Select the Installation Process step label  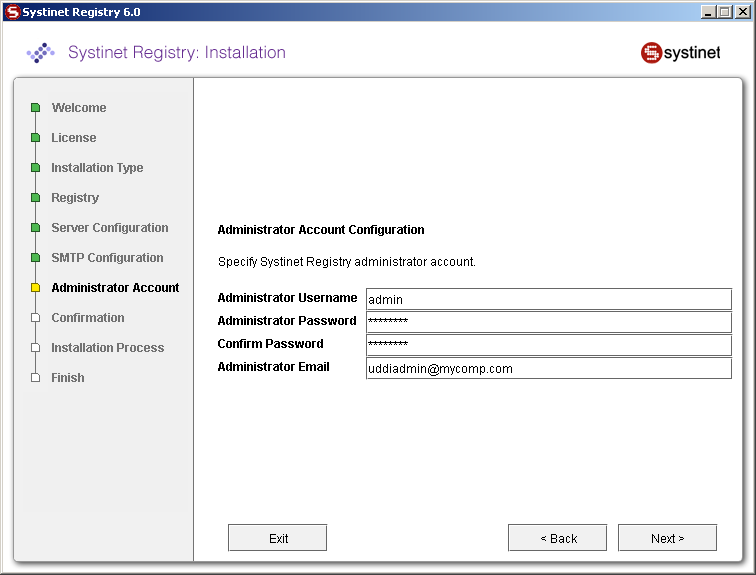[108, 348]
